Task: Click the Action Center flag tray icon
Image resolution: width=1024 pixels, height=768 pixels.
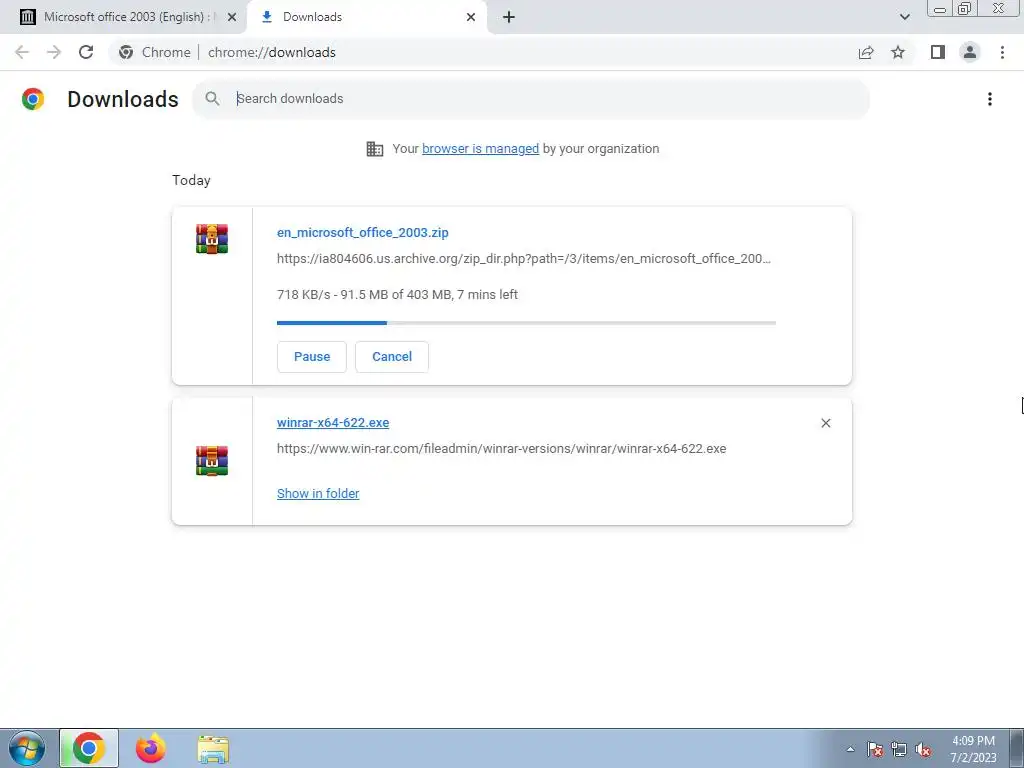Action: click(x=875, y=749)
